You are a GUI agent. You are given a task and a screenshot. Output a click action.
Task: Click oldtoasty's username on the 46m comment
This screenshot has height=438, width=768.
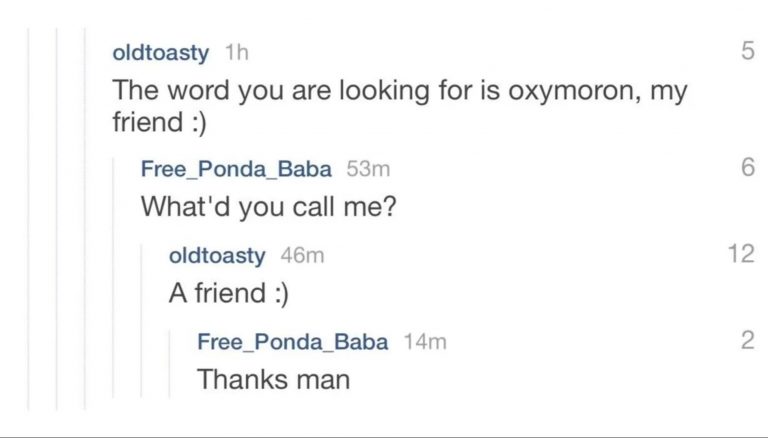[x=217, y=255]
